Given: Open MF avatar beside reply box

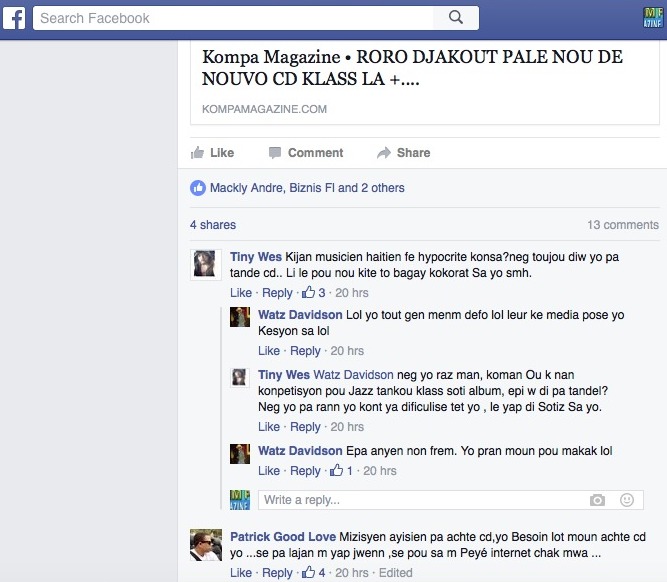Looking at the screenshot, I should (x=240, y=500).
